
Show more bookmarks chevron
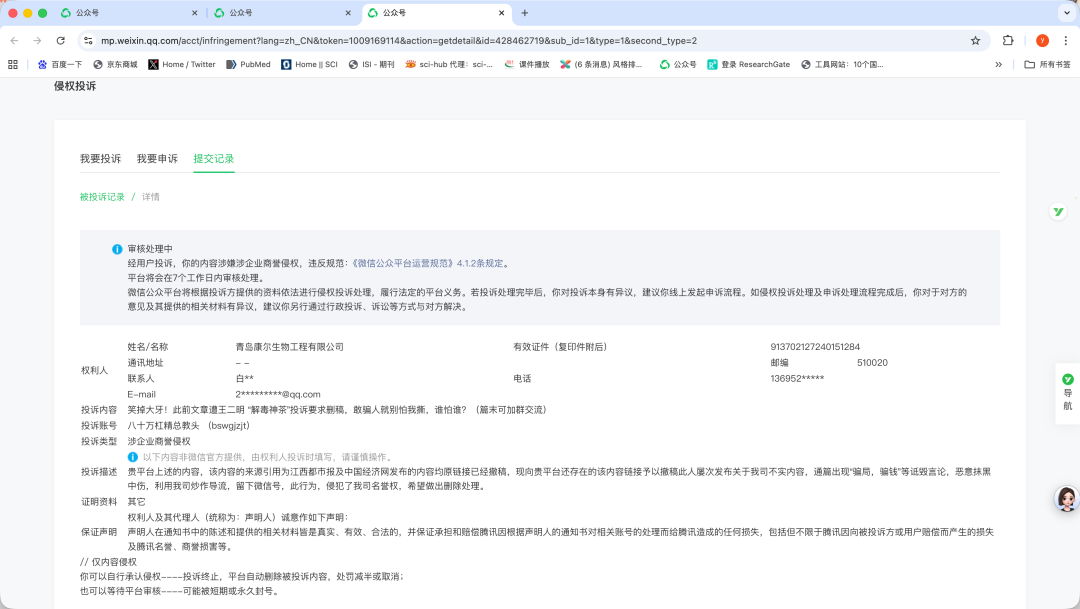point(998,64)
